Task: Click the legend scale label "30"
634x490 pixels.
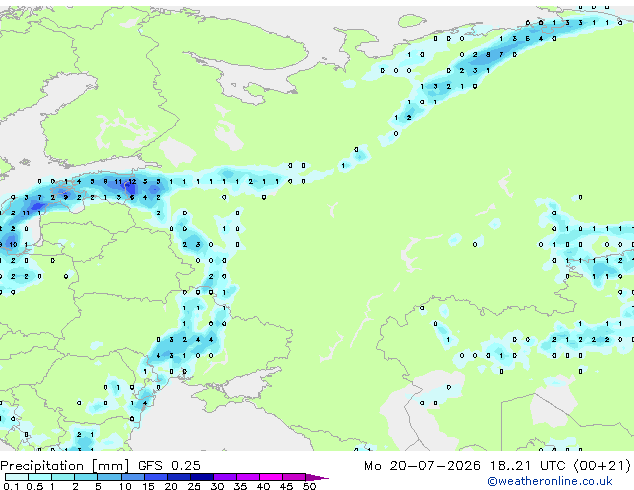Action: [x=217, y=486]
